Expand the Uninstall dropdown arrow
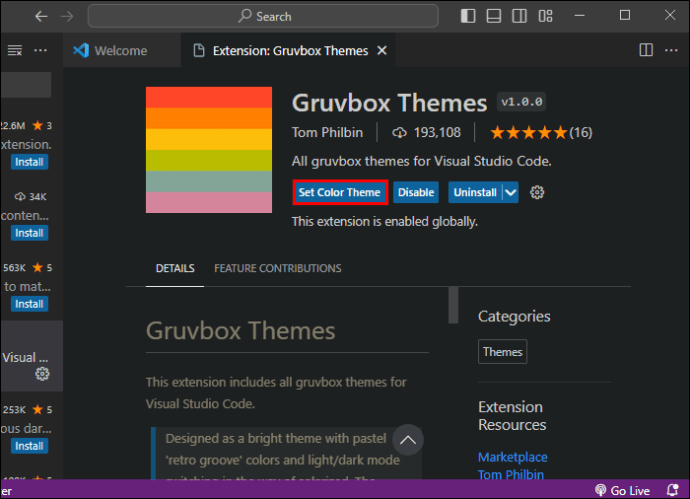The image size is (690, 499). (x=510, y=192)
